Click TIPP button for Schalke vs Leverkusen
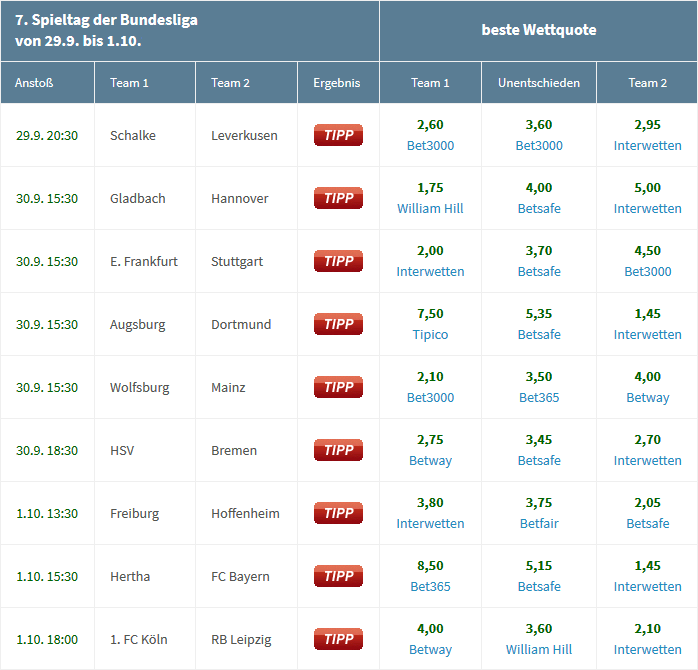 point(338,135)
